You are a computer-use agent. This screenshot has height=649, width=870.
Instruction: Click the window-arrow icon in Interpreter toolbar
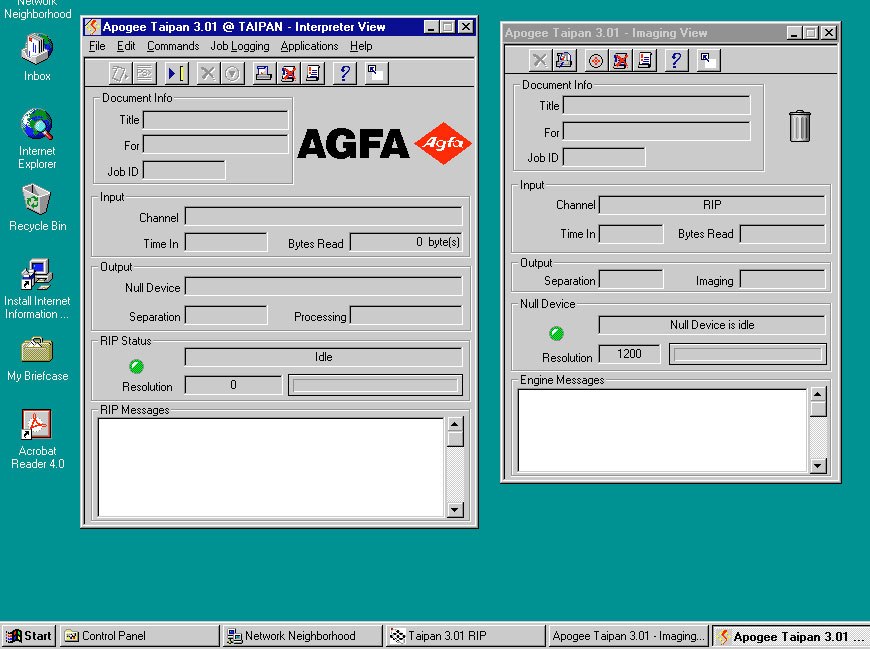click(376, 73)
